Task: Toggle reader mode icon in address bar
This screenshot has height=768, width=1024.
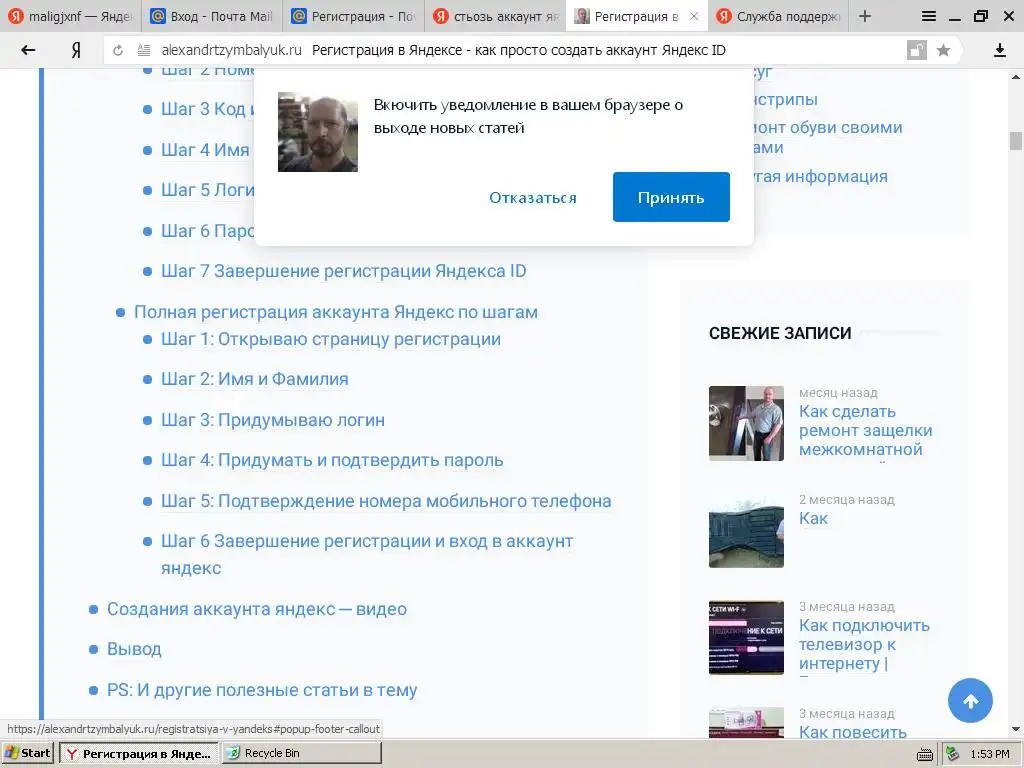Action: pos(144,50)
